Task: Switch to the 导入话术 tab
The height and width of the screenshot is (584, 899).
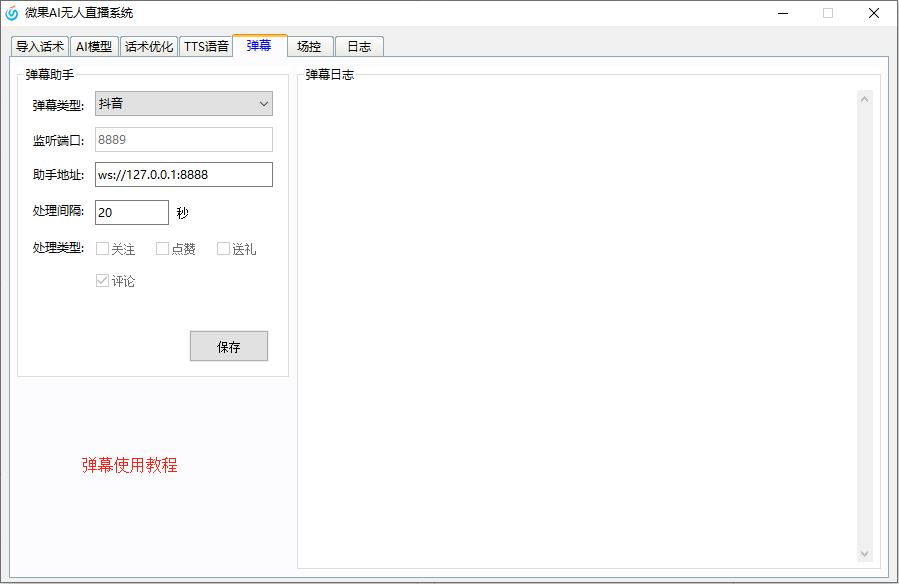Action: [x=40, y=46]
